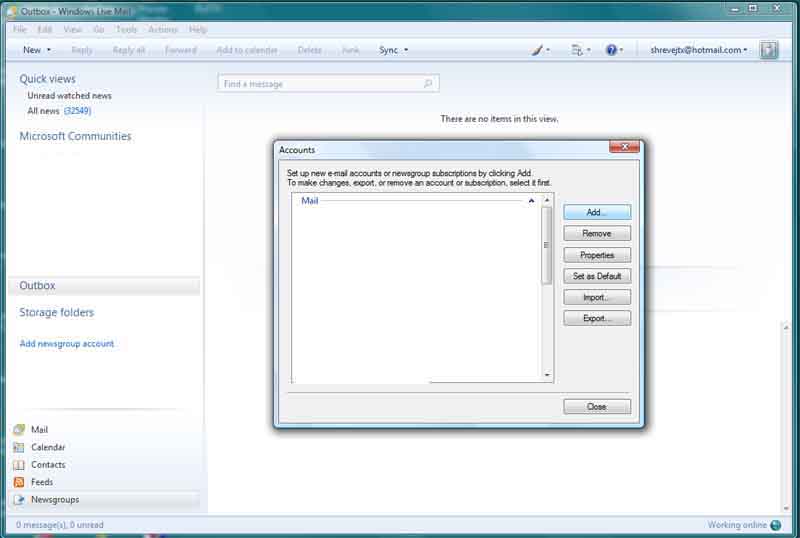The width and height of the screenshot is (800, 538).
Task: Click the Reply all toolbar button
Action: 129,50
